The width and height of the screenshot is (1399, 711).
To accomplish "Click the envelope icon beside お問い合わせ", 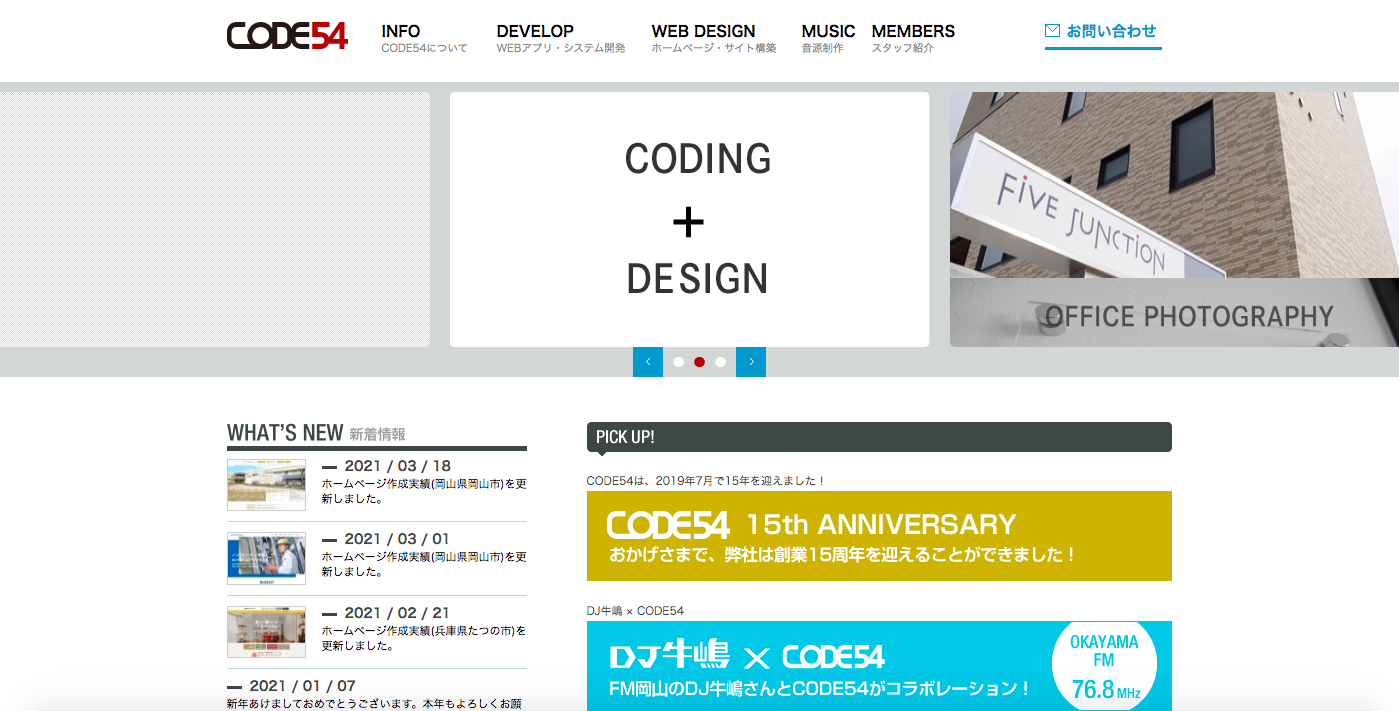I will pos(1052,31).
